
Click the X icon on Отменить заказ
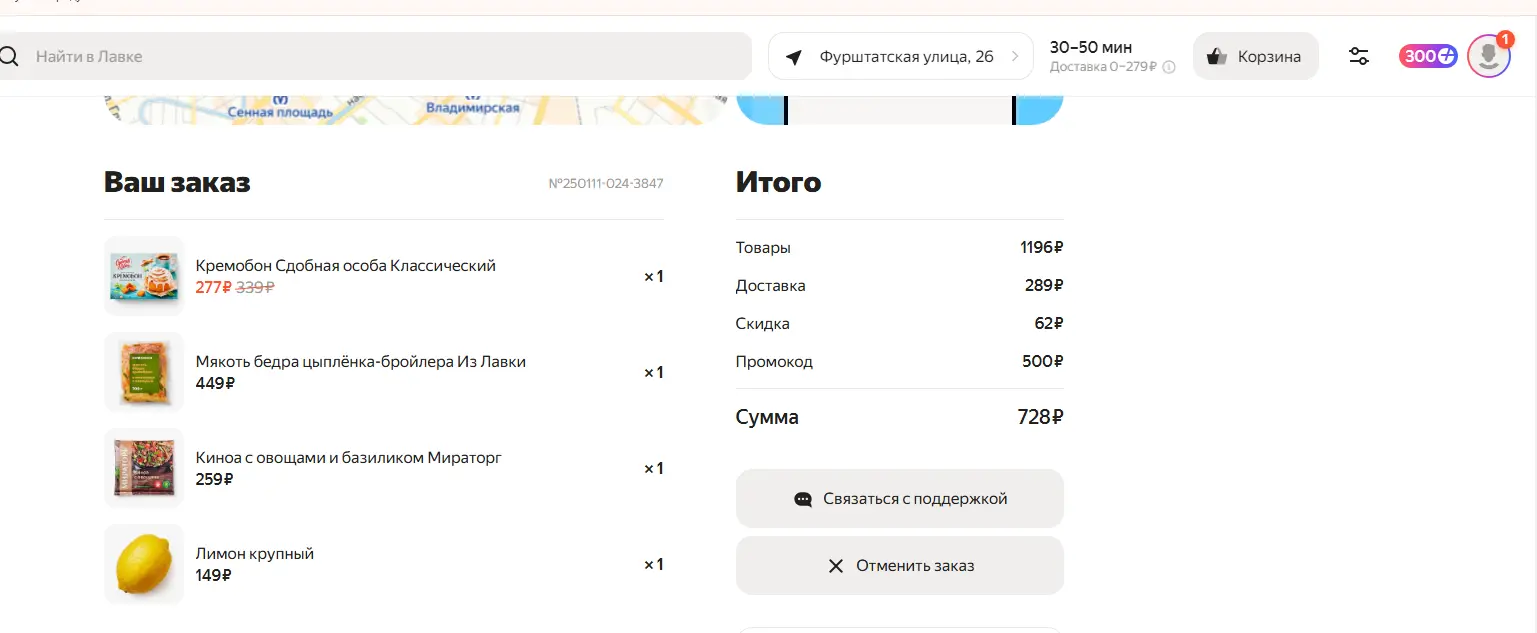point(836,566)
